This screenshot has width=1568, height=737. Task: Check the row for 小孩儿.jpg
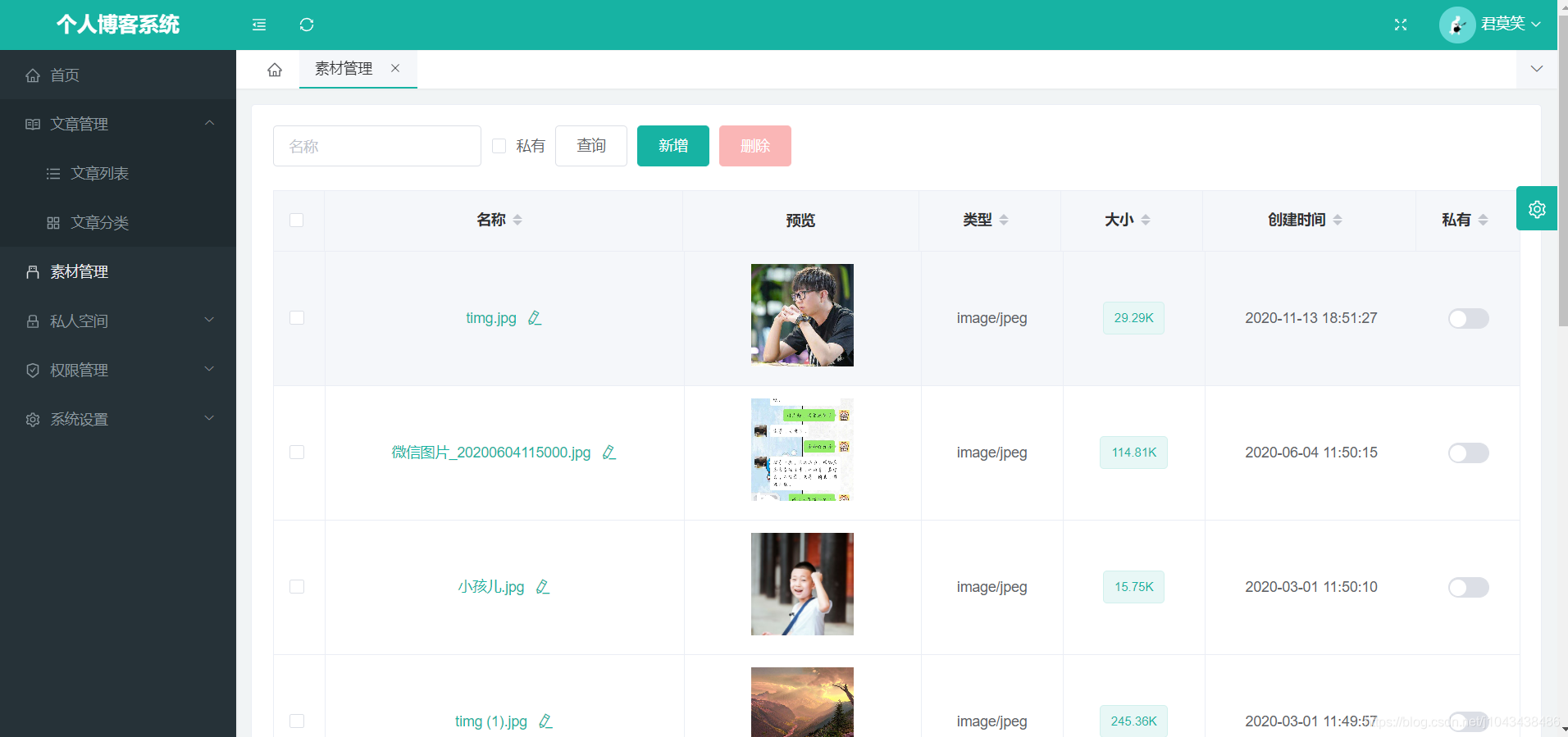point(297,586)
